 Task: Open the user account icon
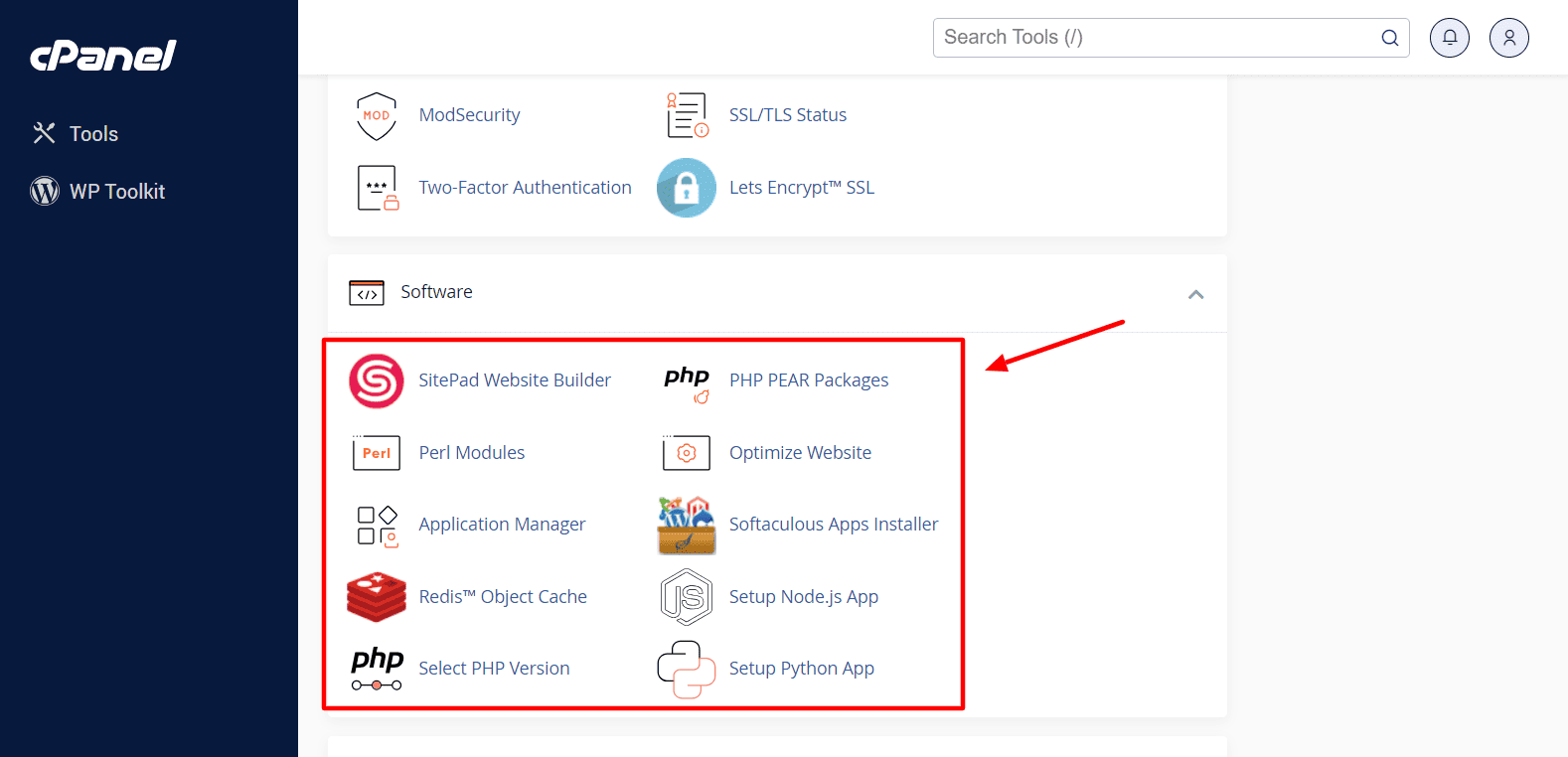pos(1509,38)
